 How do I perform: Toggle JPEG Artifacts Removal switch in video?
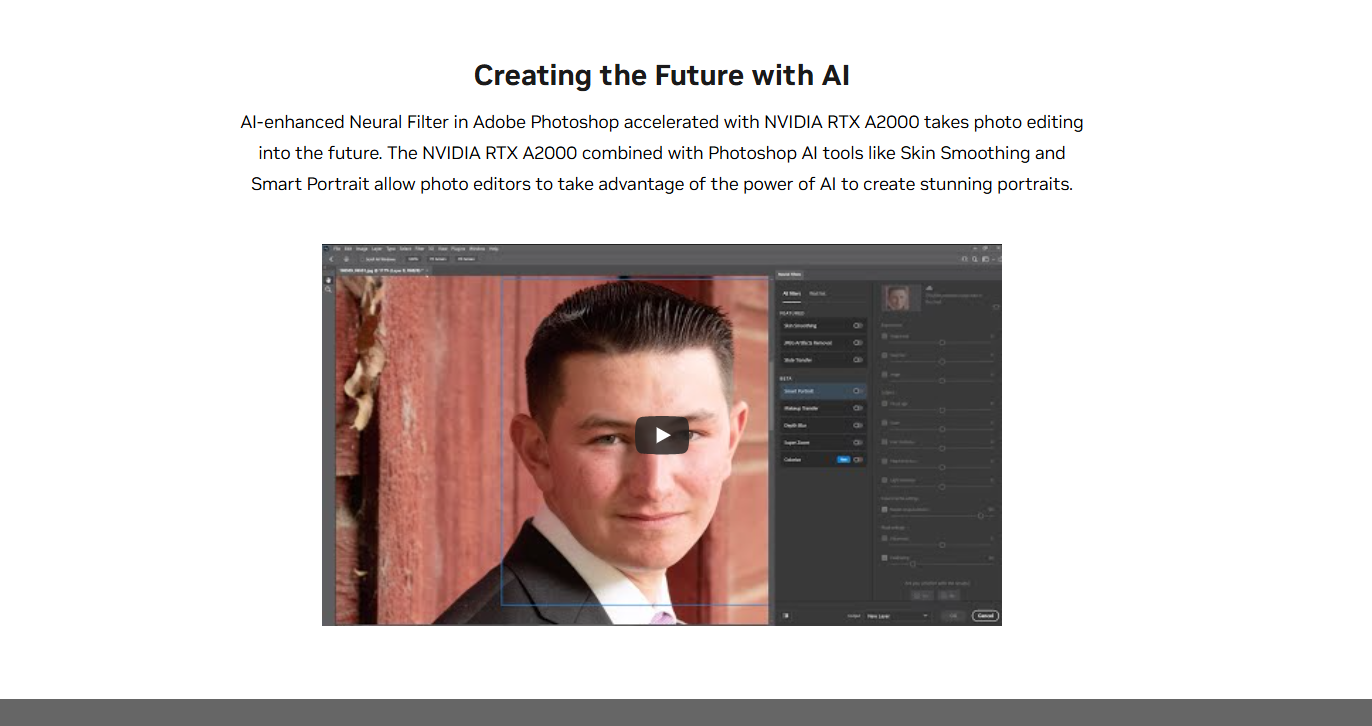tap(858, 342)
